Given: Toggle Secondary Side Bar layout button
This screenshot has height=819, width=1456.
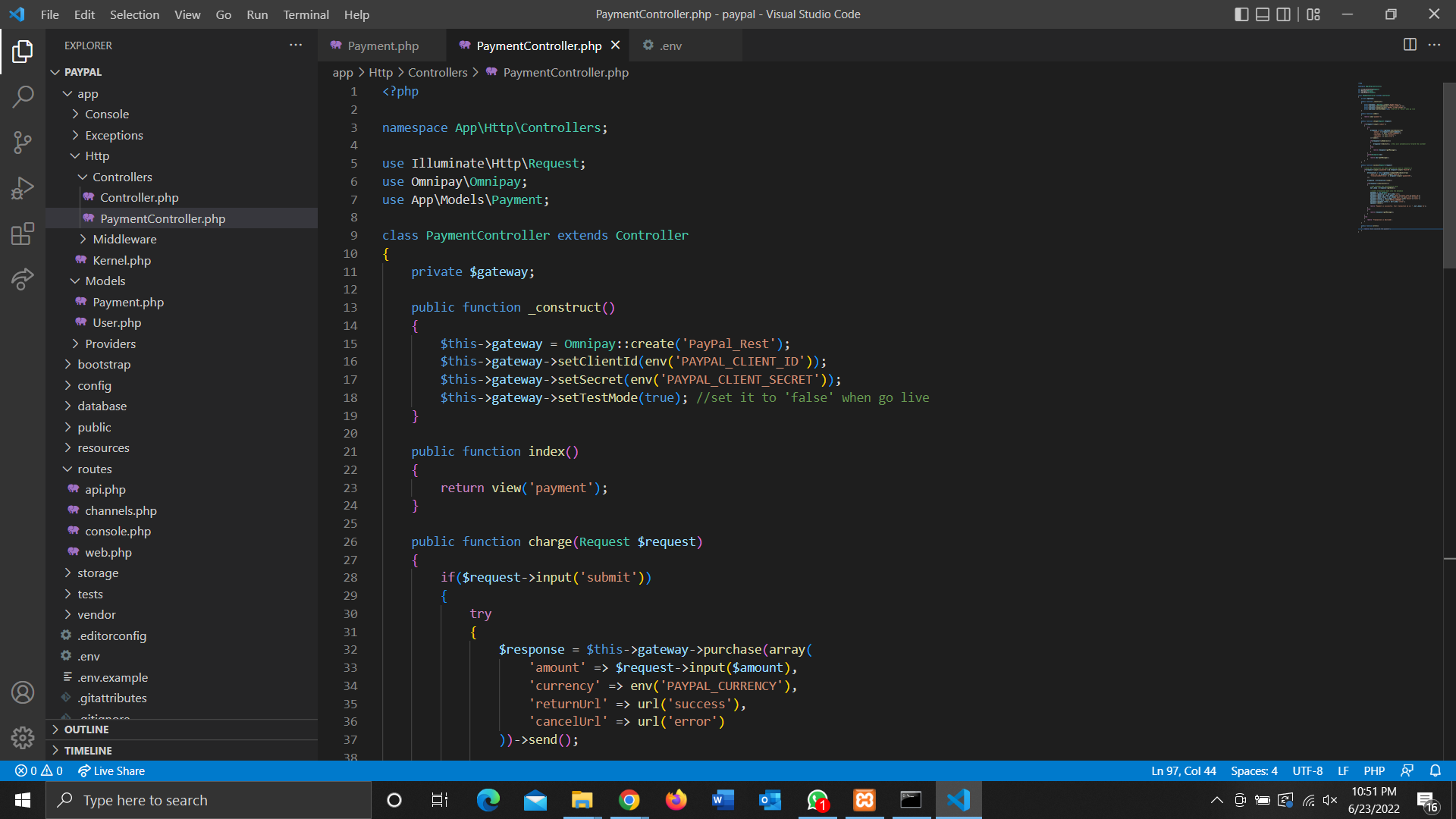Looking at the screenshot, I should [1284, 14].
